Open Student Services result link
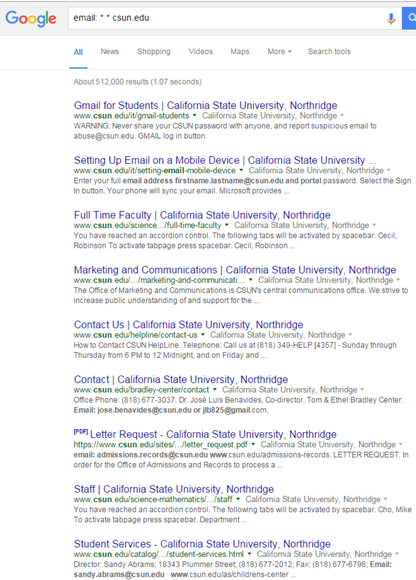 pos(202,544)
